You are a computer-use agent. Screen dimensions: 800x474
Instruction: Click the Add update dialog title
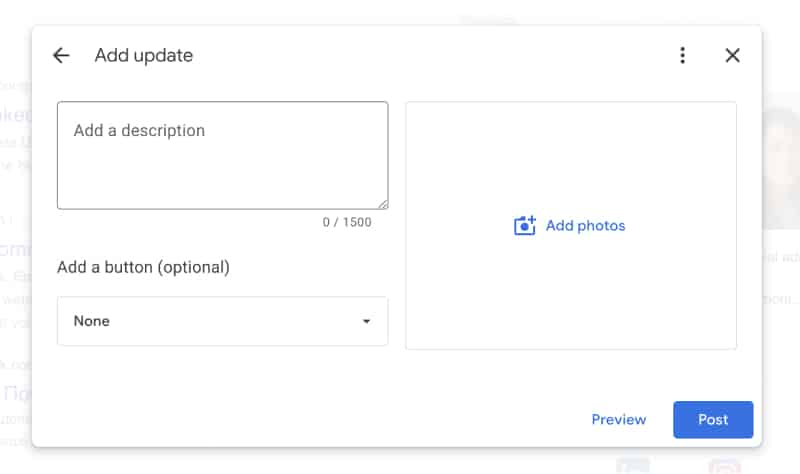144,55
